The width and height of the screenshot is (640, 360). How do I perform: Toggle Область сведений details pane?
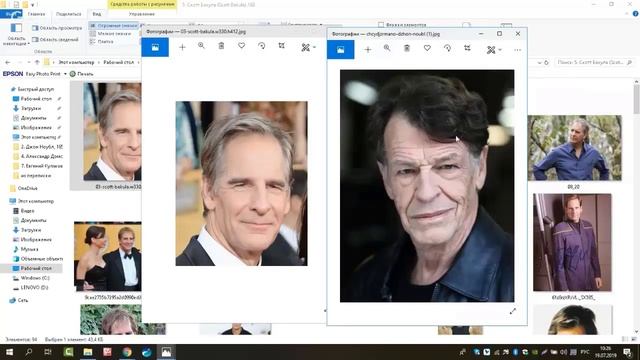click(56, 40)
